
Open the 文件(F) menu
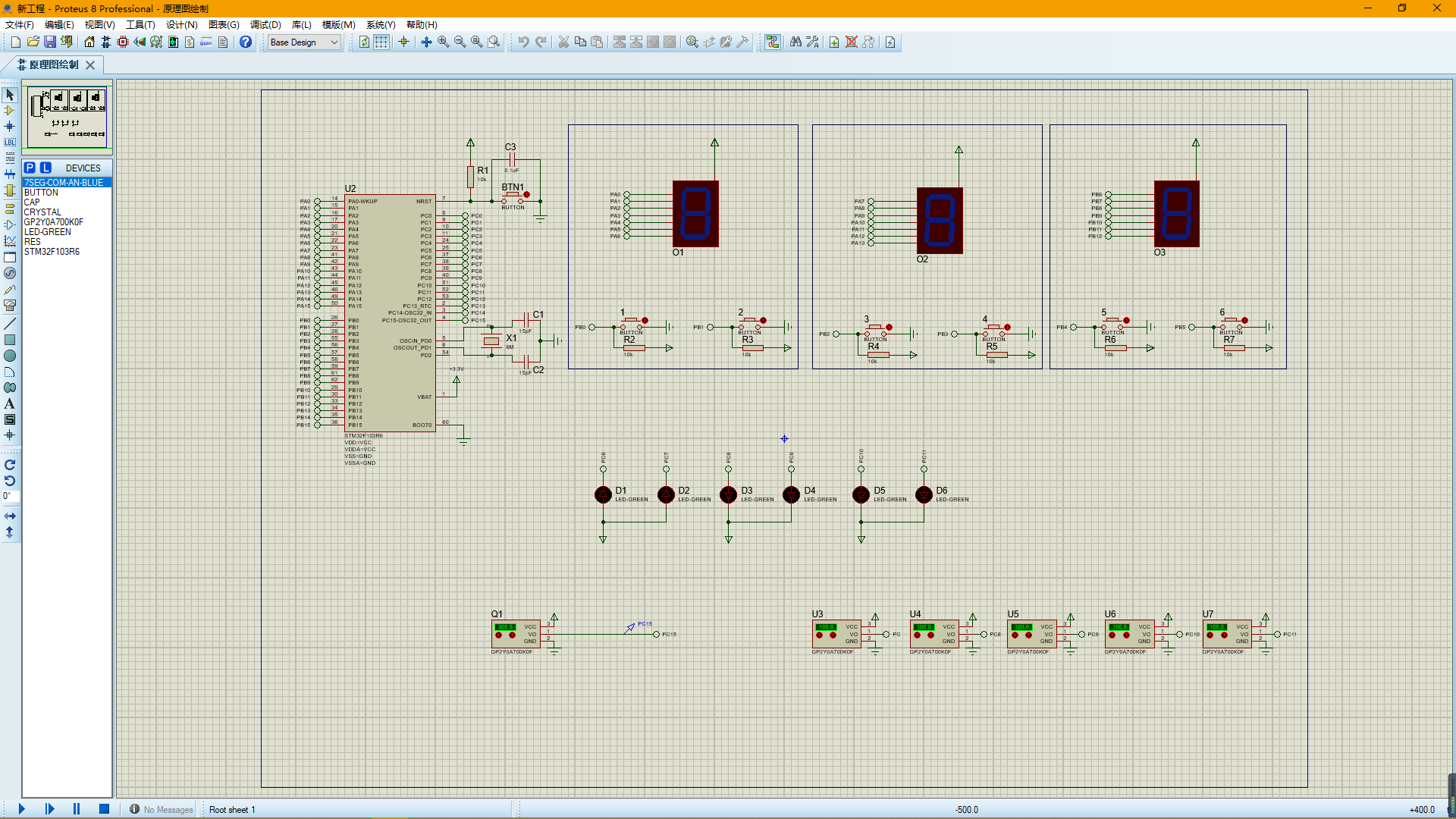pyautogui.click(x=20, y=25)
